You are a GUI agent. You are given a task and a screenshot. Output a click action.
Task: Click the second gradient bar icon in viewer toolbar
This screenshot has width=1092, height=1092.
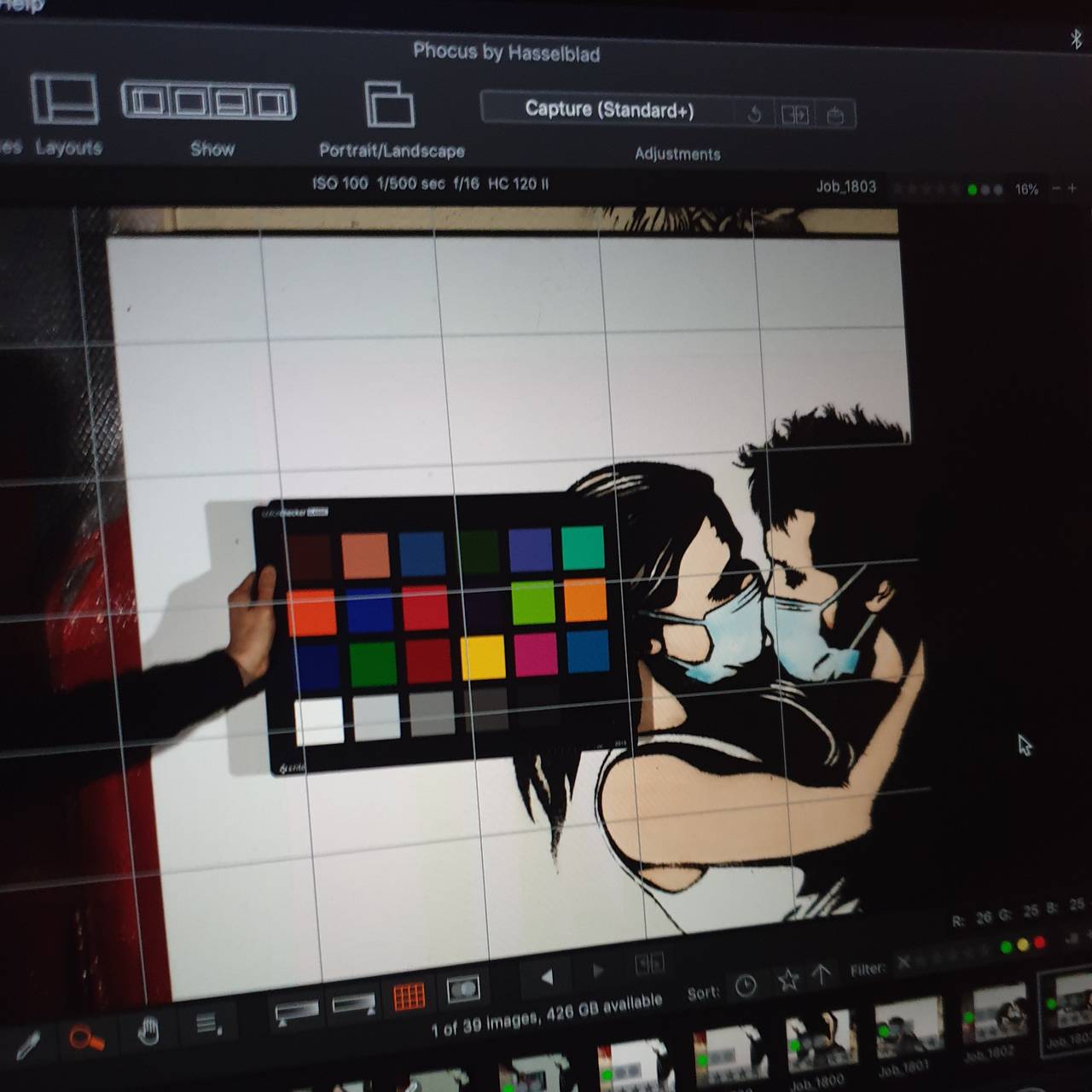353,1005
